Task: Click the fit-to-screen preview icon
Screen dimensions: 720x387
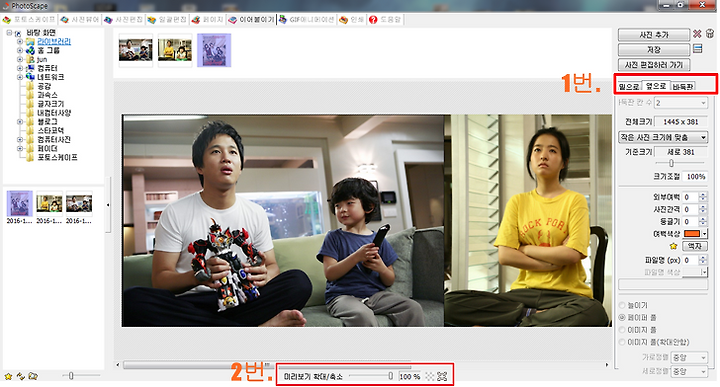Action: (x=429, y=376)
